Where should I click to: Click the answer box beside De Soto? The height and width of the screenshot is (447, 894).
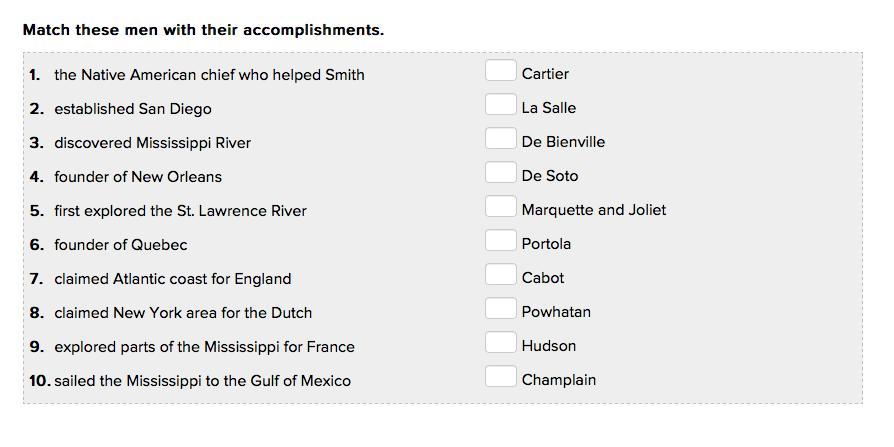coord(500,173)
